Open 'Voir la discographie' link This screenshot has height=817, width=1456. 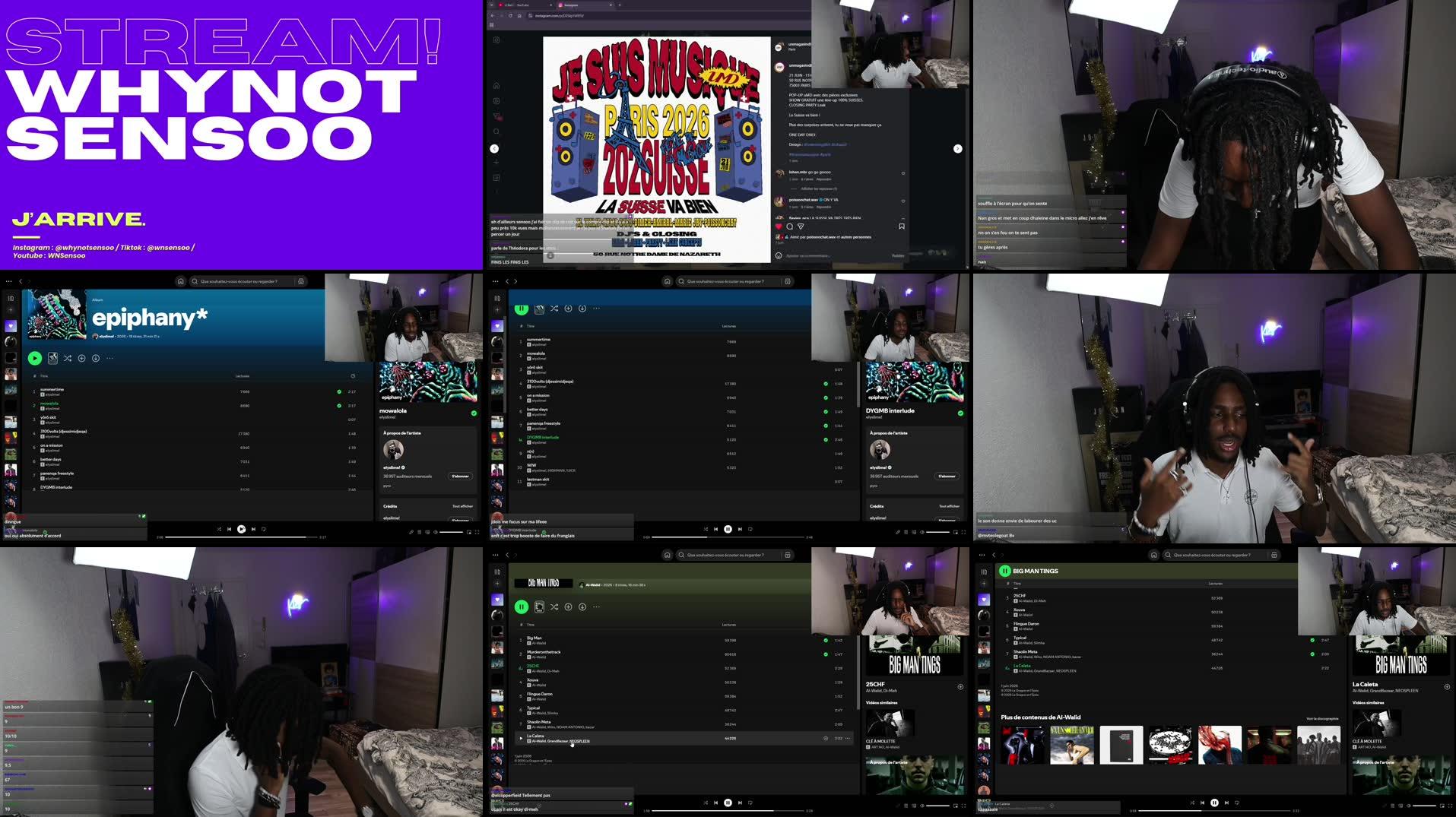tap(1322, 718)
